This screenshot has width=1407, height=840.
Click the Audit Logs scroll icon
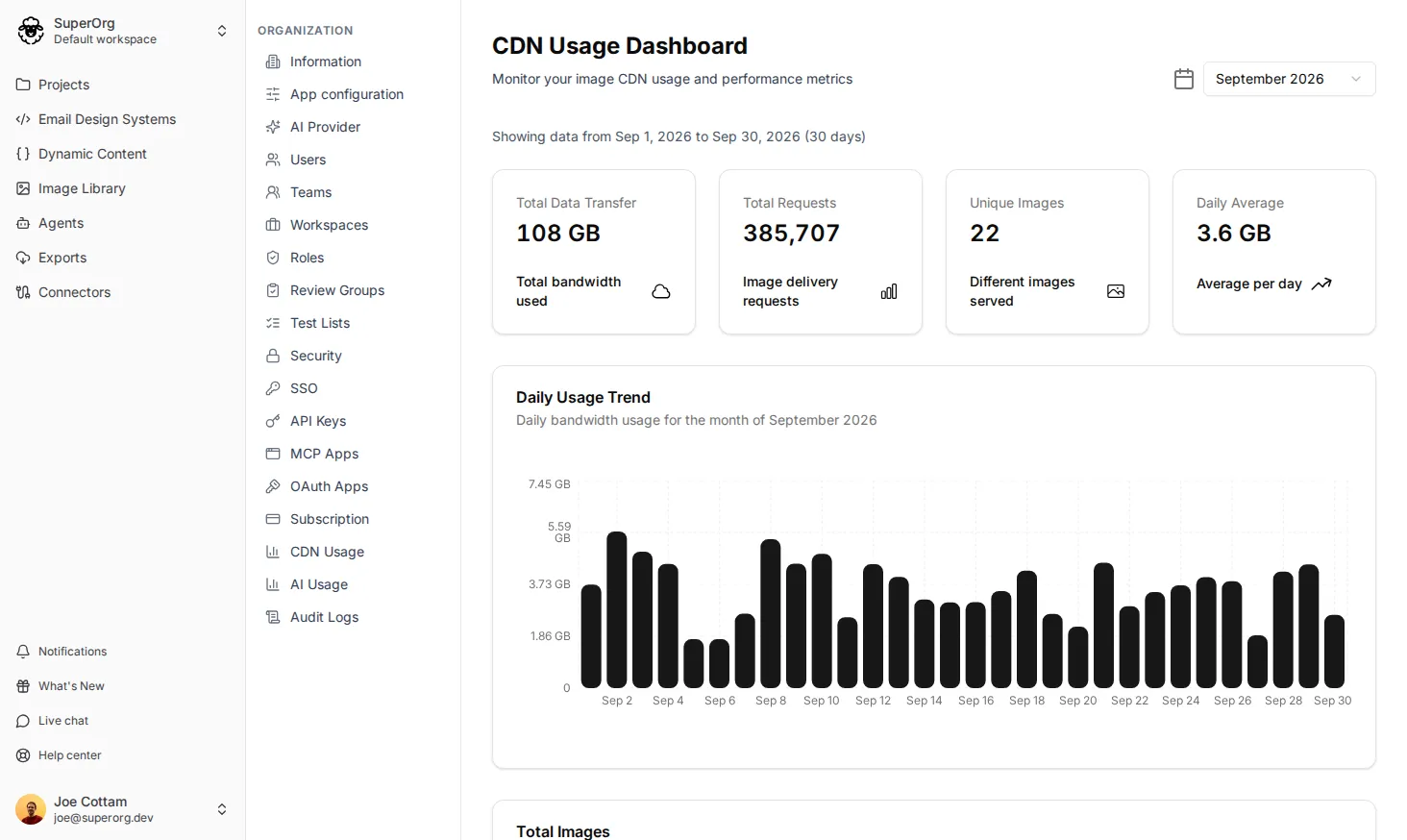click(x=273, y=617)
